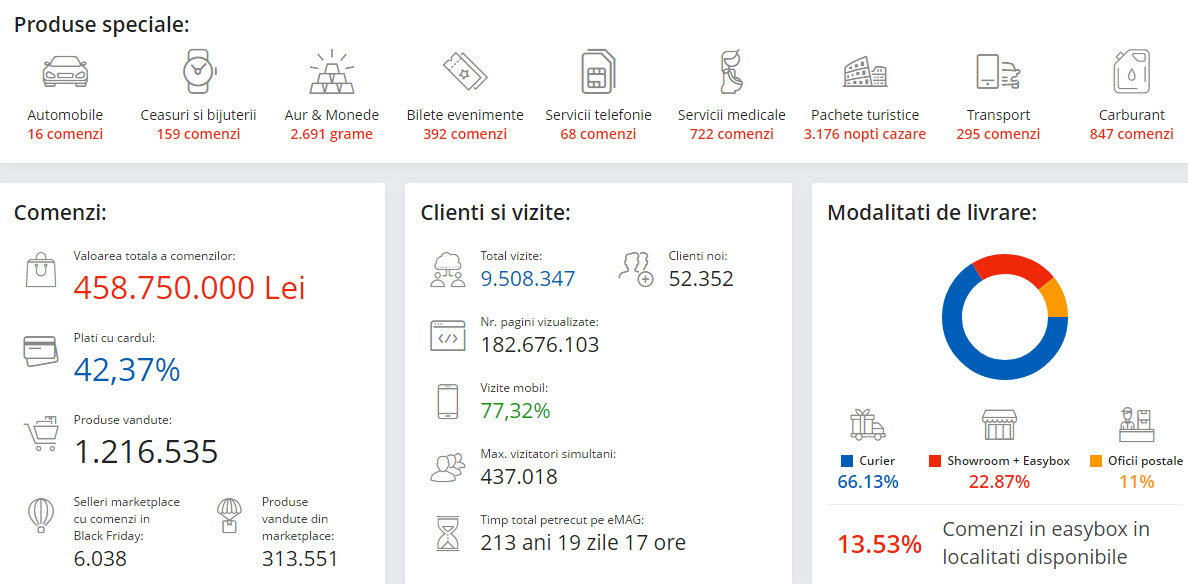Open the Bilete evenimente ticket icon
Image resolution: width=1188 pixels, height=584 pixels.
pos(465,72)
